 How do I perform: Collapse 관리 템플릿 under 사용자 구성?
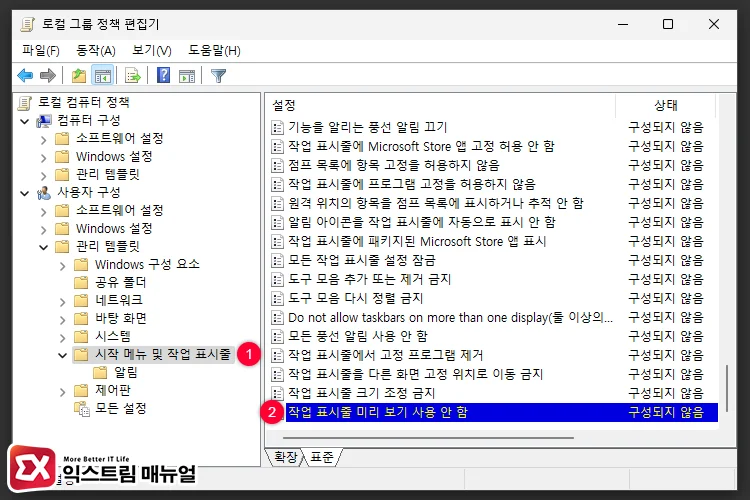click(x=44, y=247)
